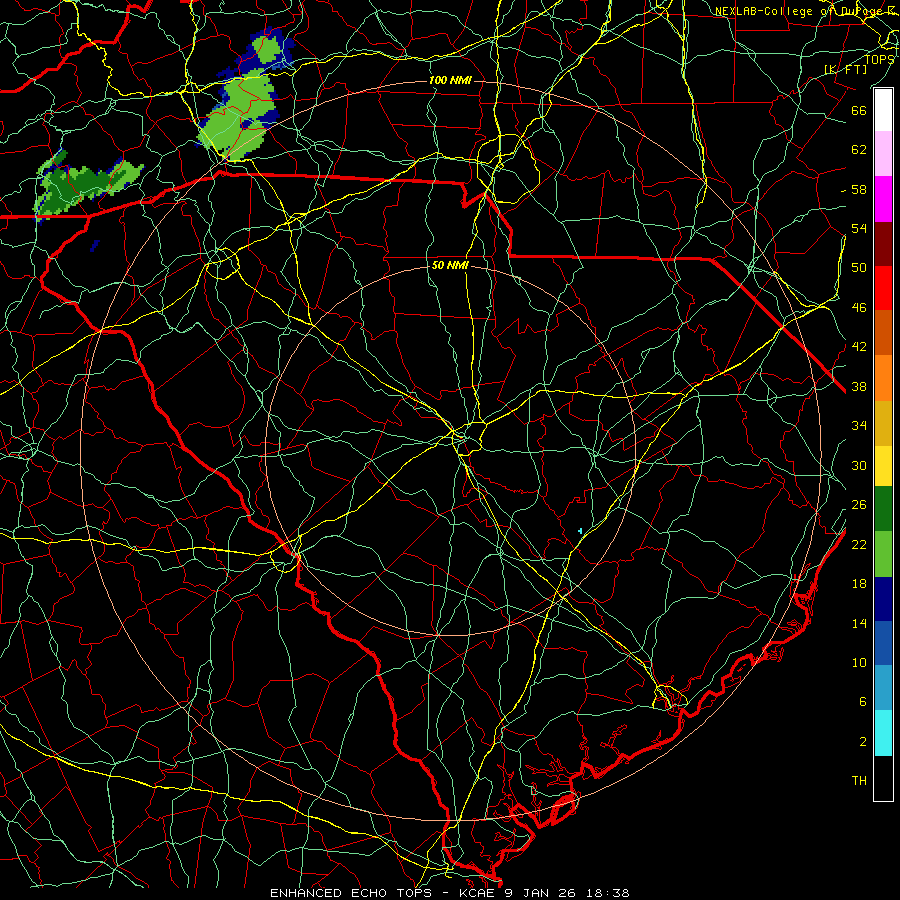The height and width of the screenshot is (900, 900).
Task: Click the '30' legend value
Action: click(x=859, y=465)
